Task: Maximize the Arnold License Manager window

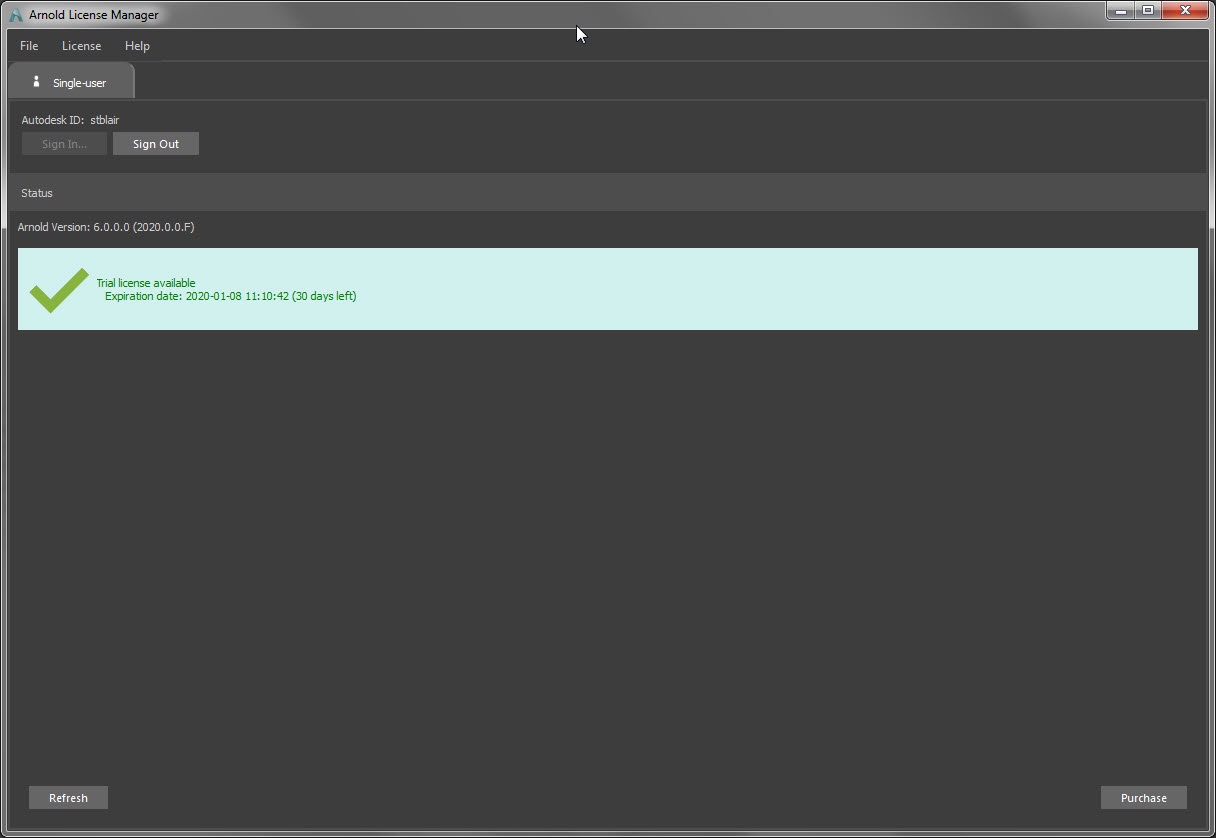Action: click(x=1148, y=11)
